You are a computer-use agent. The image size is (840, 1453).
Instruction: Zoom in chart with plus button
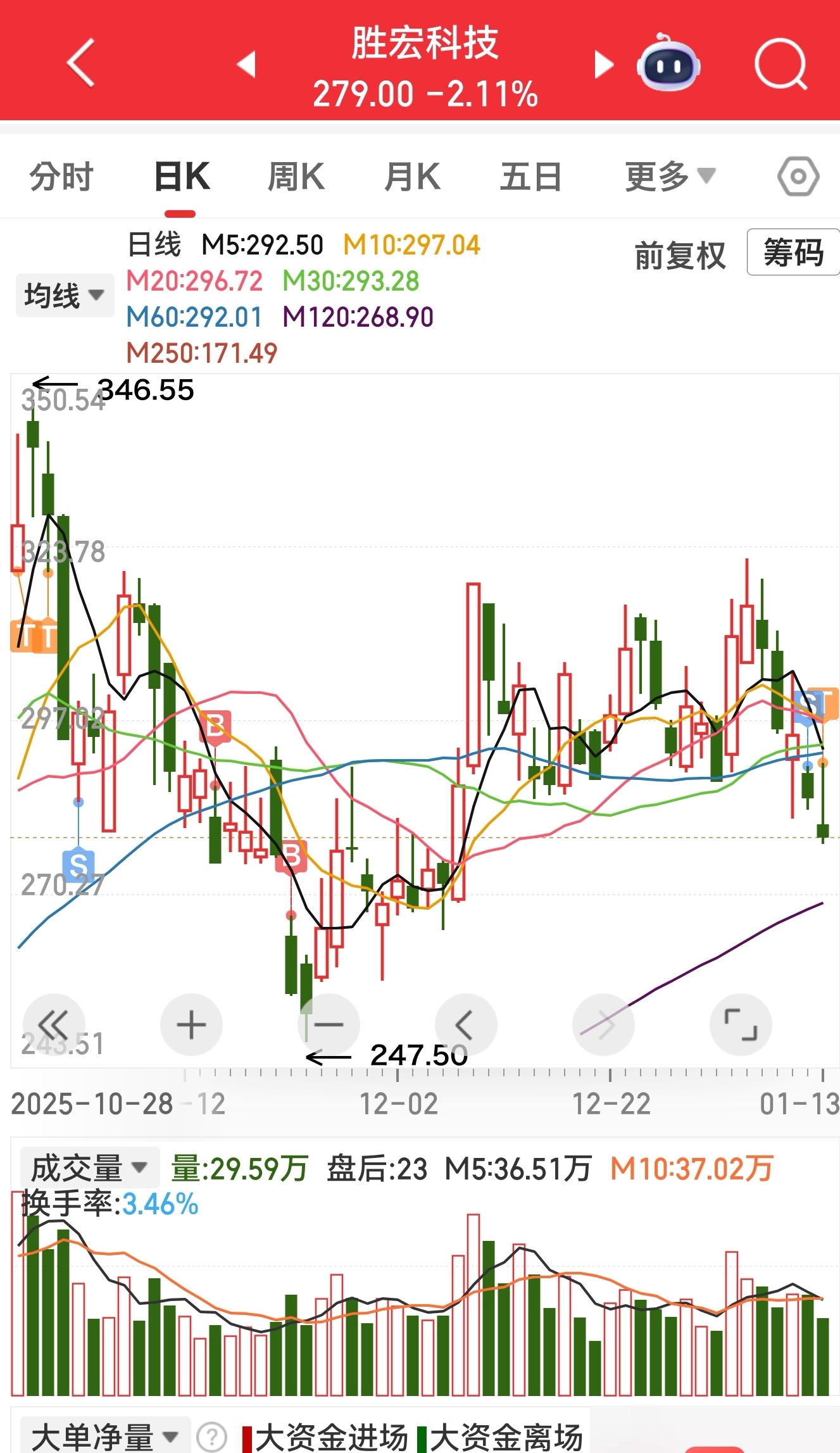coord(191,1024)
